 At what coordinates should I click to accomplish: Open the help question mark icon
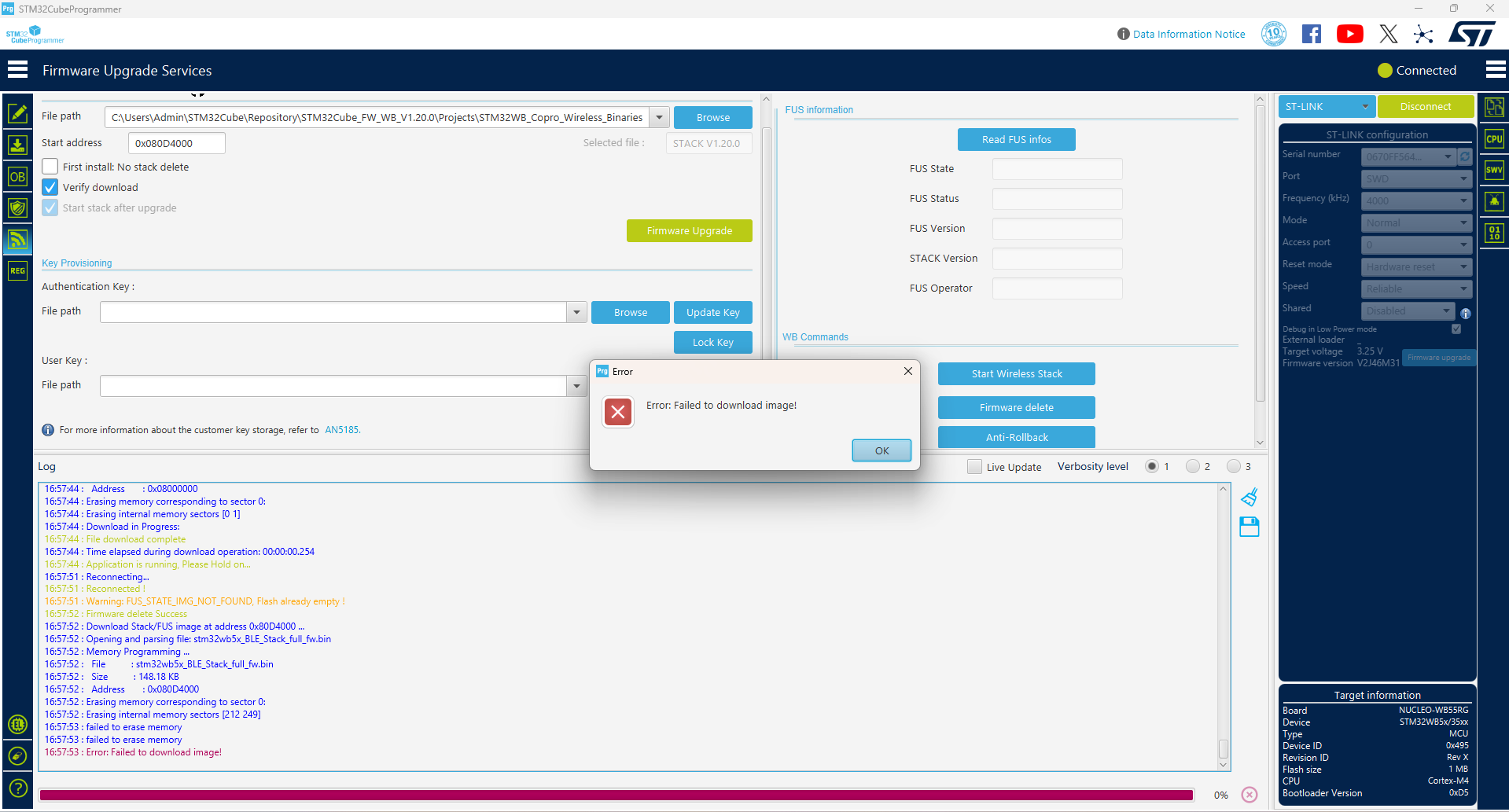point(17,788)
